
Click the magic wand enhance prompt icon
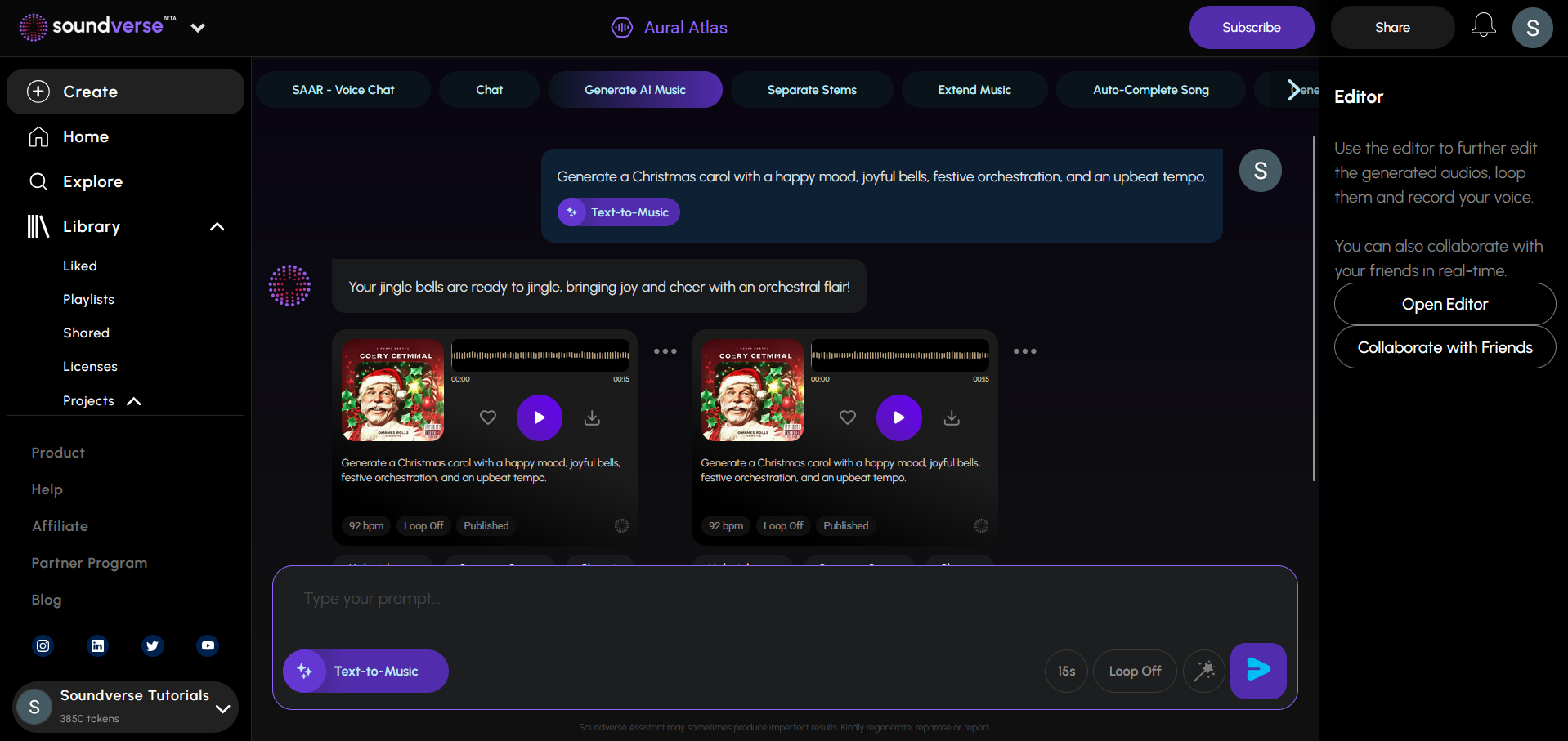(x=1204, y=671)
